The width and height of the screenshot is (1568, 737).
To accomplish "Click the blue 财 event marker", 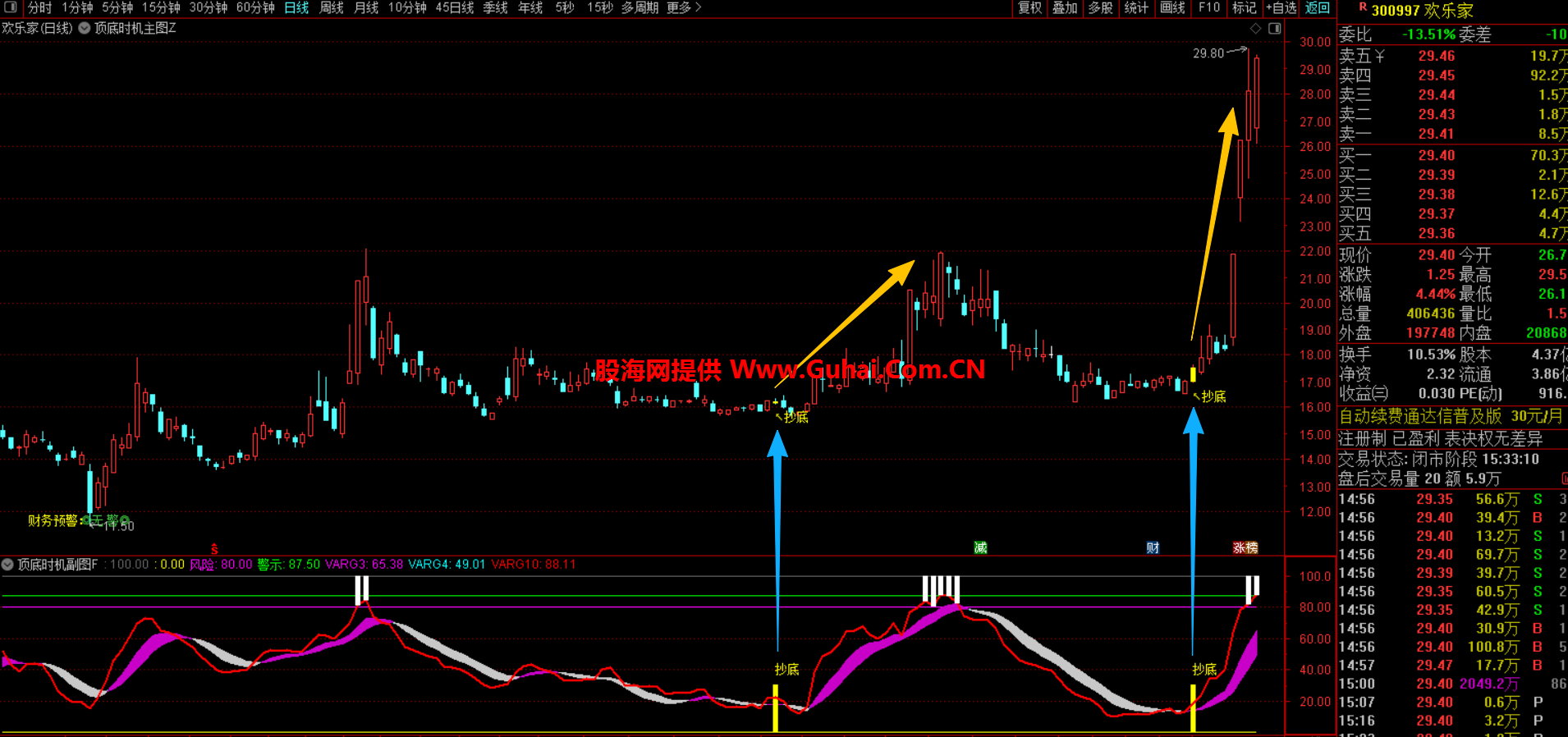I will point(1153,547).
